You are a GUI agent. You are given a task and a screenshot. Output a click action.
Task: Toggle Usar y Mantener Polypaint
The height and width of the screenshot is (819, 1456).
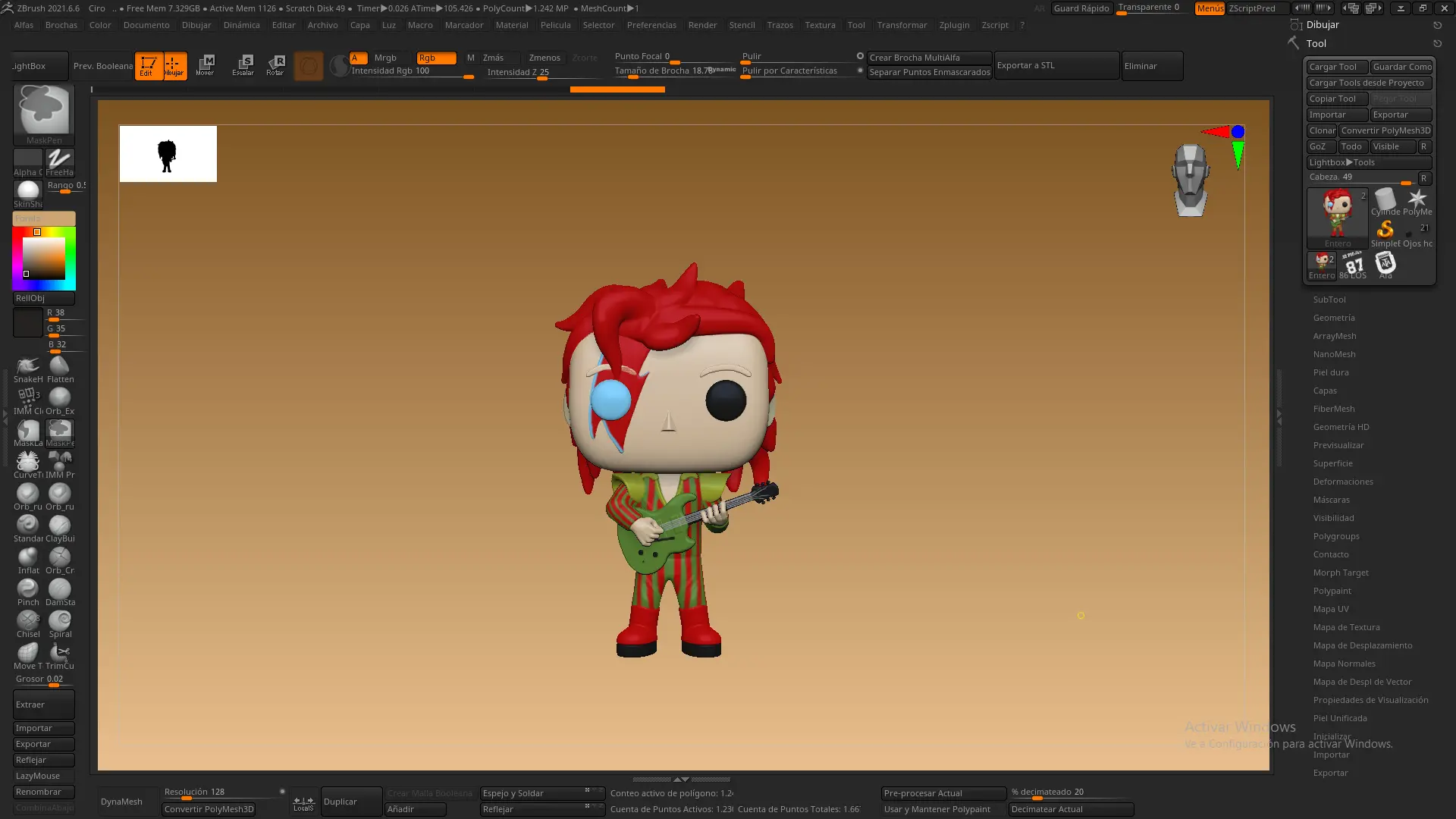click(943, 809)
